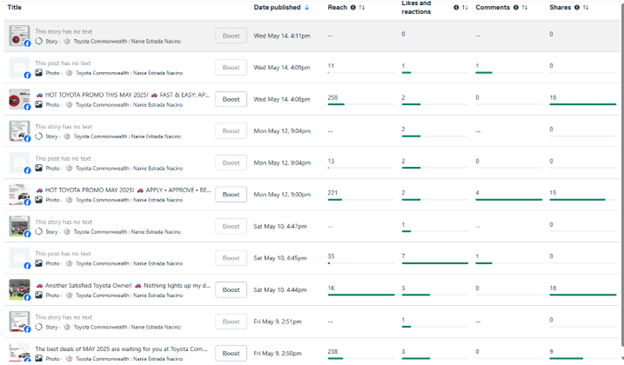Open May 14 4:11pm story thumbnail
The width and height of the screenshot is (624, 365).
click(19, 35)
